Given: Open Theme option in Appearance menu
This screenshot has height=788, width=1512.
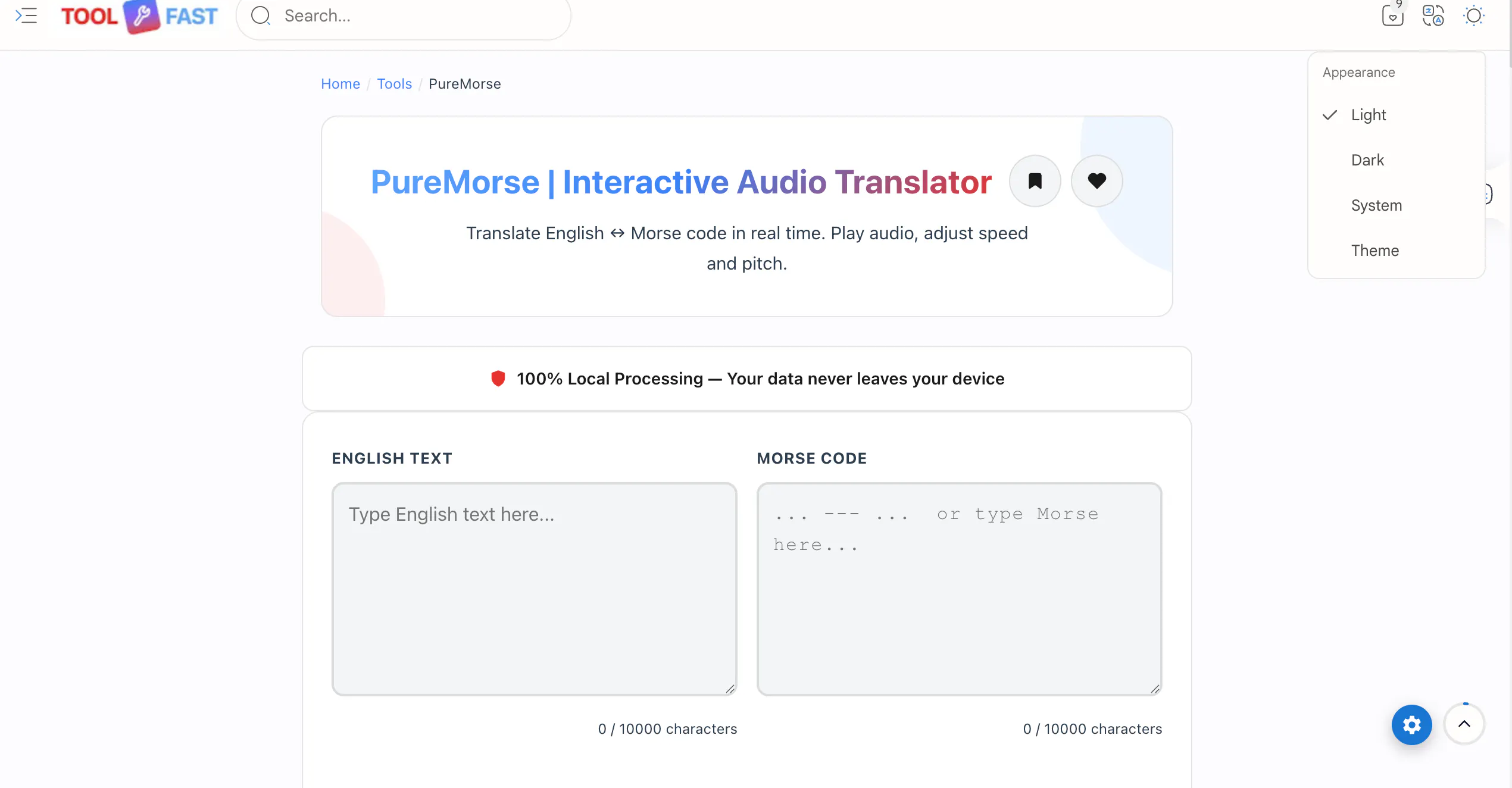Looking at the screenshot, I should click(1396, 251).
